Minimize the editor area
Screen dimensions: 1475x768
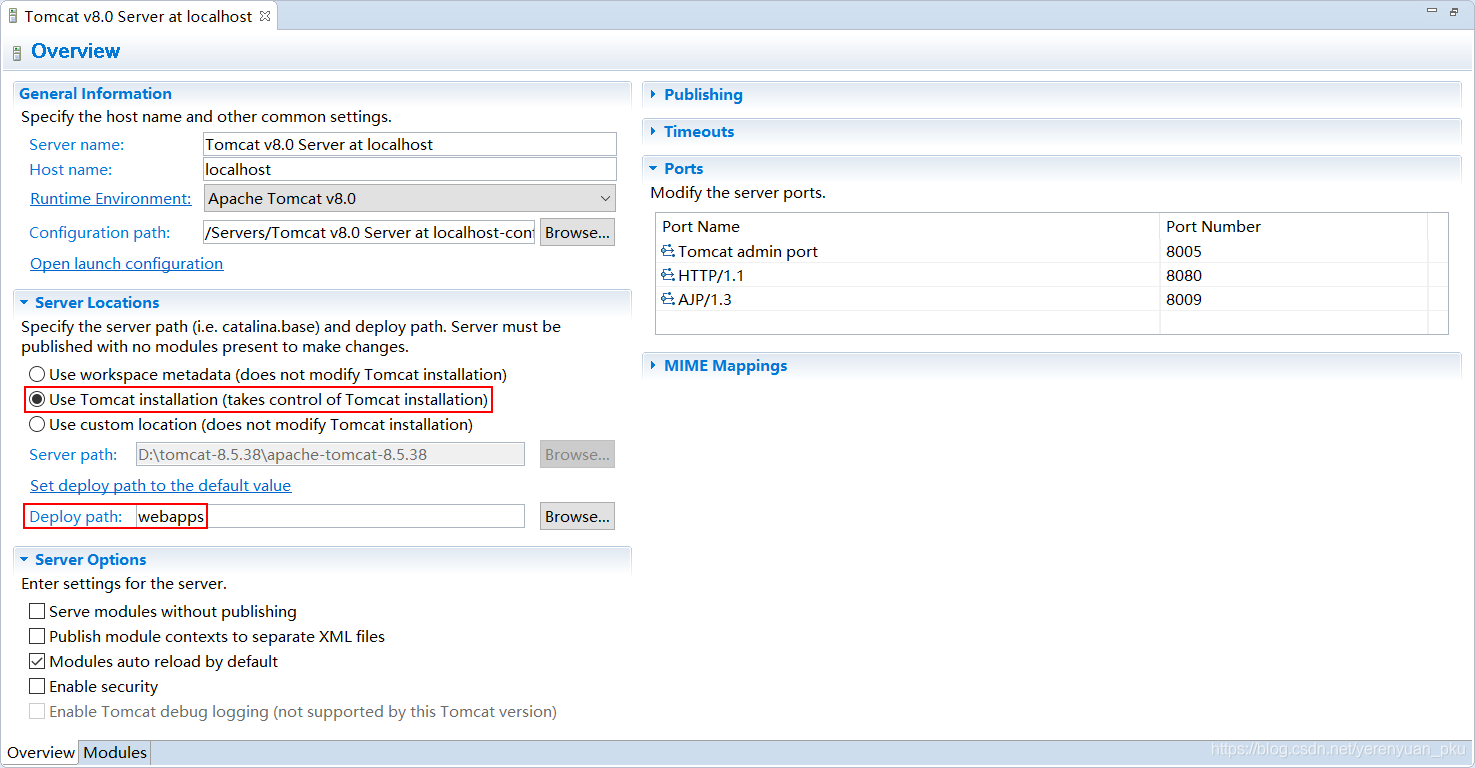click(x=1431, y=12)
